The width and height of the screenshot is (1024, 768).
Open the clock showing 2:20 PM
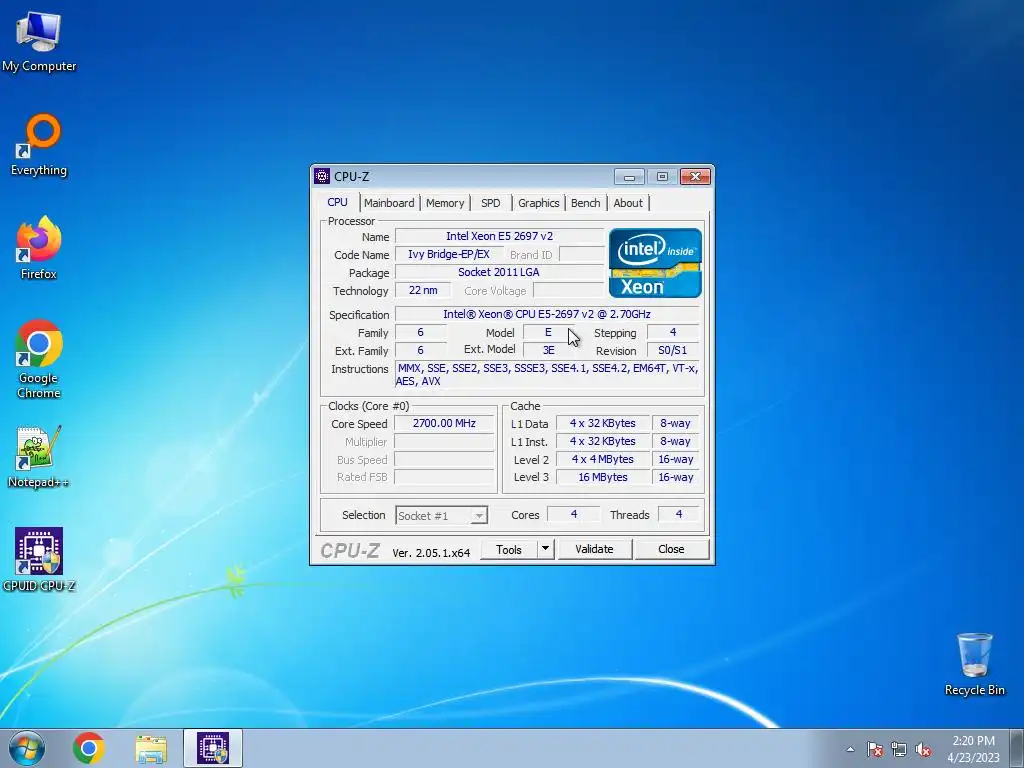[973, 748]
